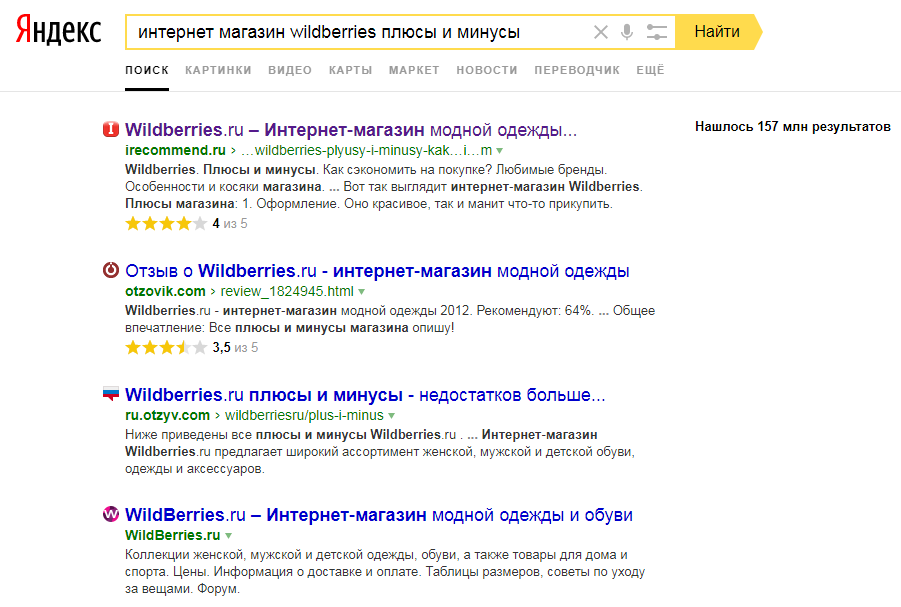
Task: Click the ru.otzyv.com flag favicon
Action: click(x=111, y=394)
